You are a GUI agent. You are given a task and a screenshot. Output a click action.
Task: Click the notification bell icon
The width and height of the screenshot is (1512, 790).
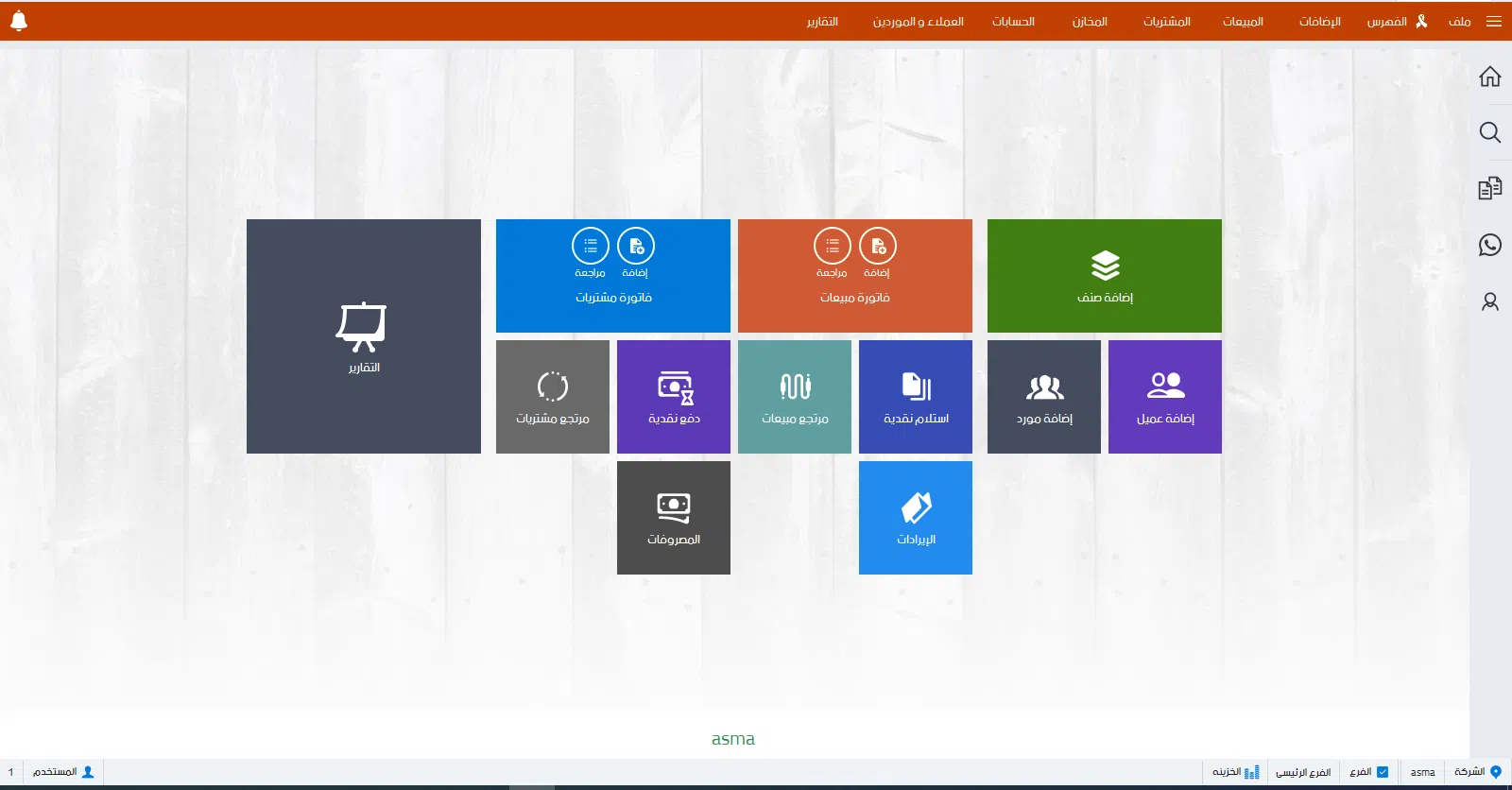point(18,21)
